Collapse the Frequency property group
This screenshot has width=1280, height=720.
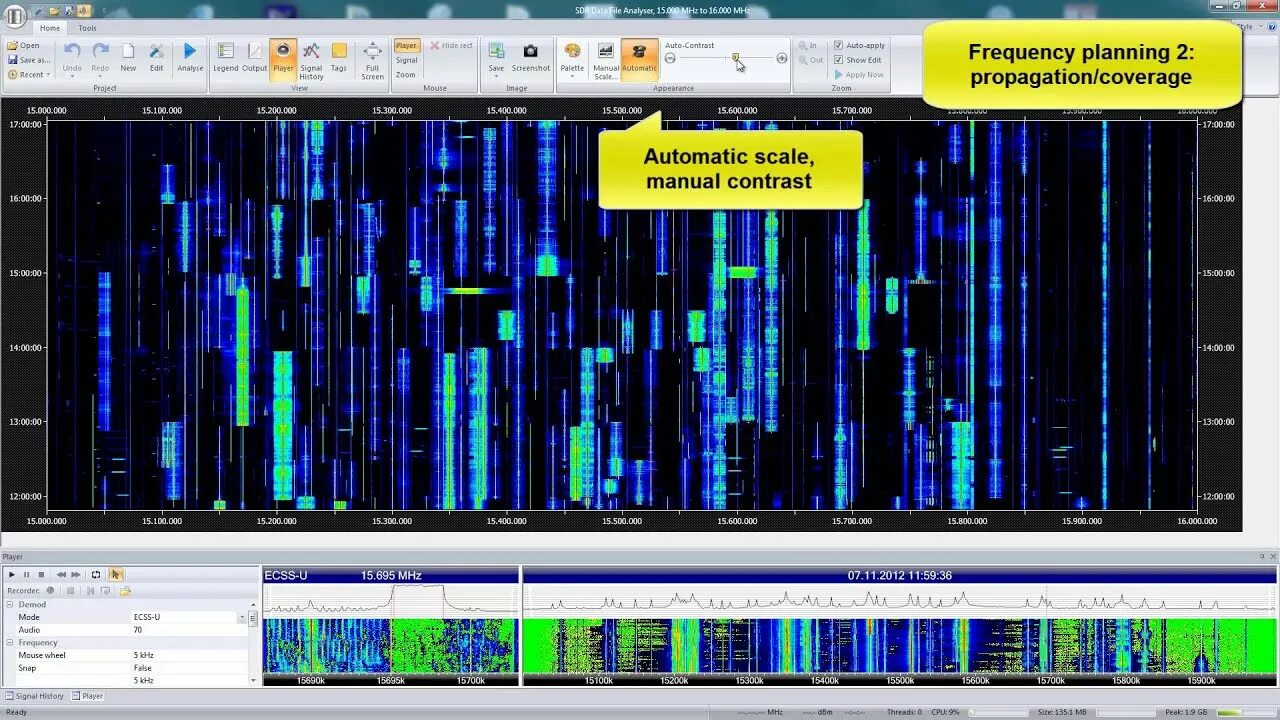click(10, 642)
